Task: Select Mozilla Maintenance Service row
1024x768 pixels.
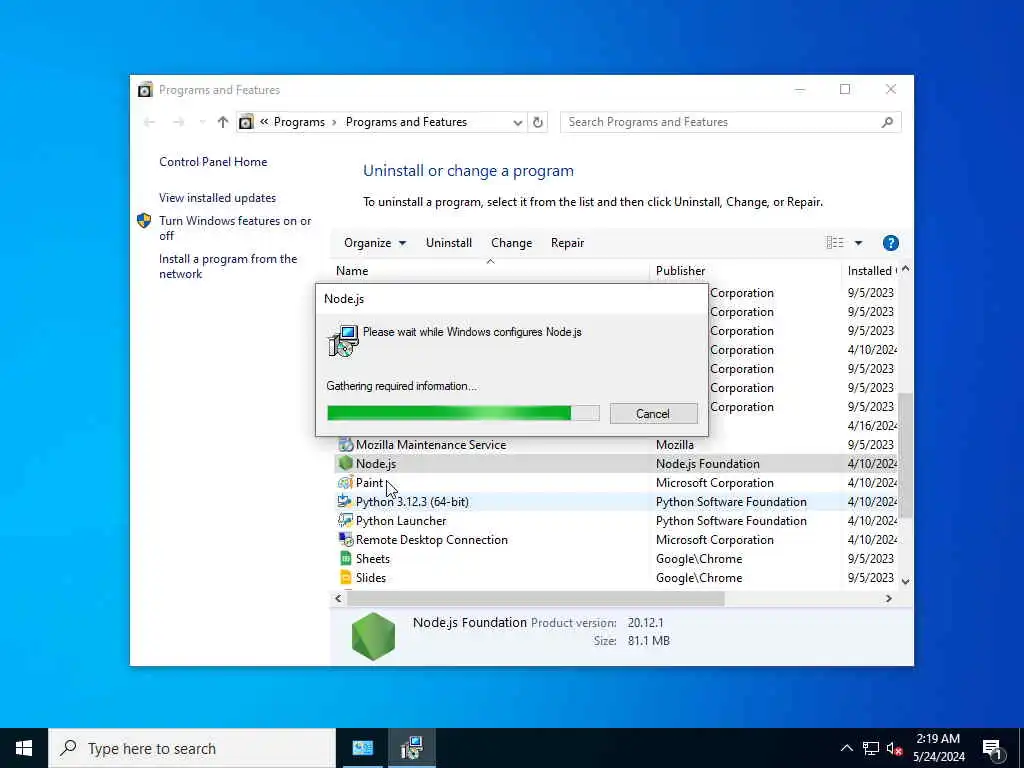Action: pos(616,445)
